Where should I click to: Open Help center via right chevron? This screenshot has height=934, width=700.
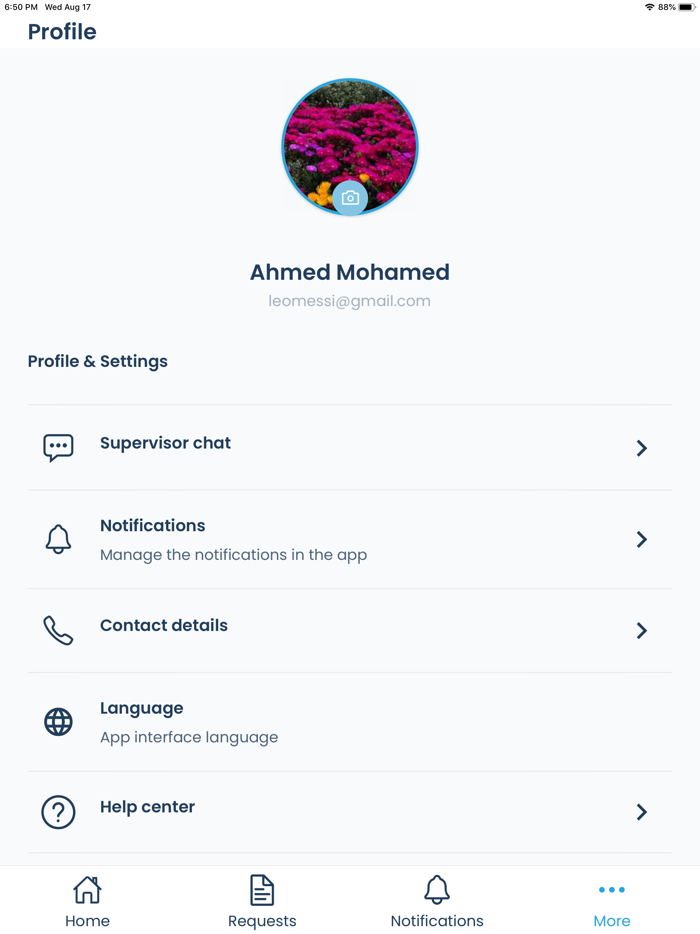[x=642, y=811]
